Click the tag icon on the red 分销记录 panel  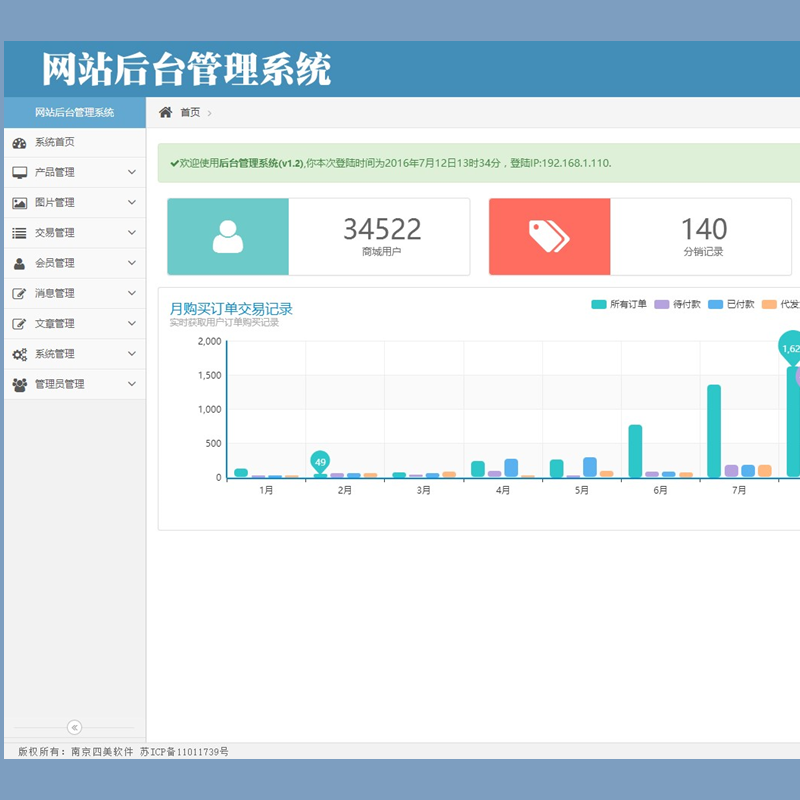point(549,236)
